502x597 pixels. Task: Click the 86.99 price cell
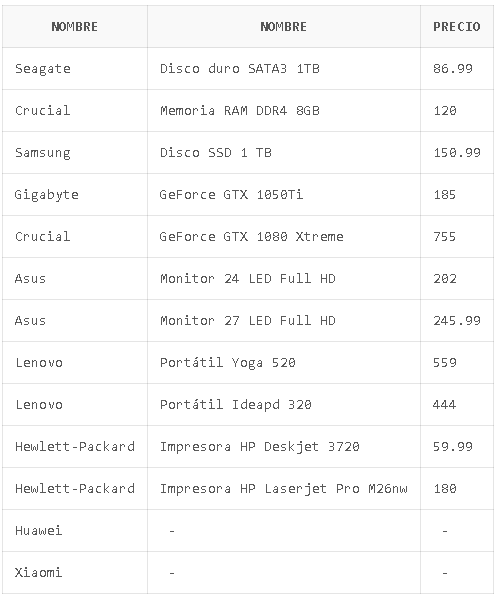click(457, 69)
